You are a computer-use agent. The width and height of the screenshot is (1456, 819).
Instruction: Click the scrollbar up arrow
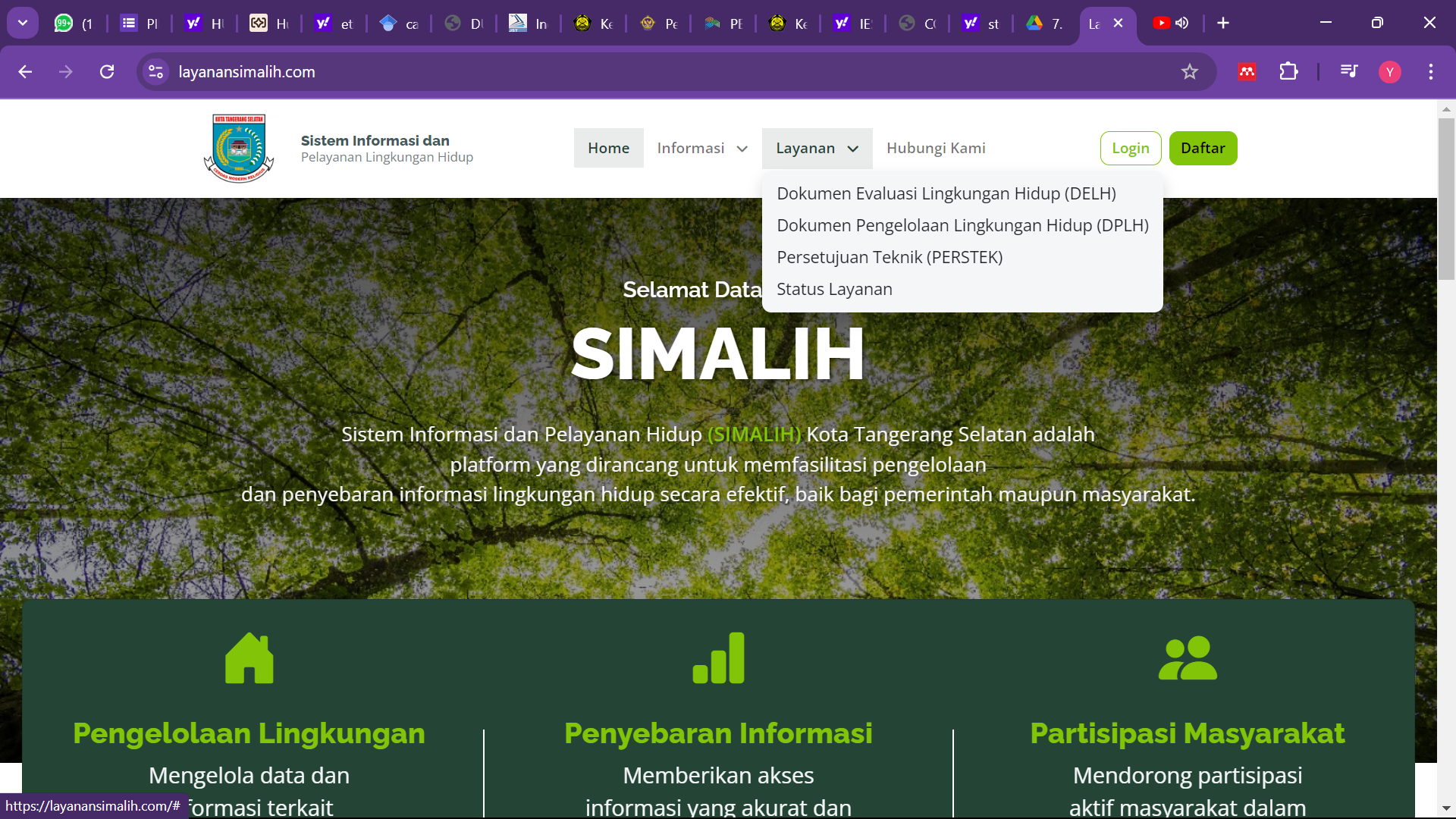[1446, 109]
